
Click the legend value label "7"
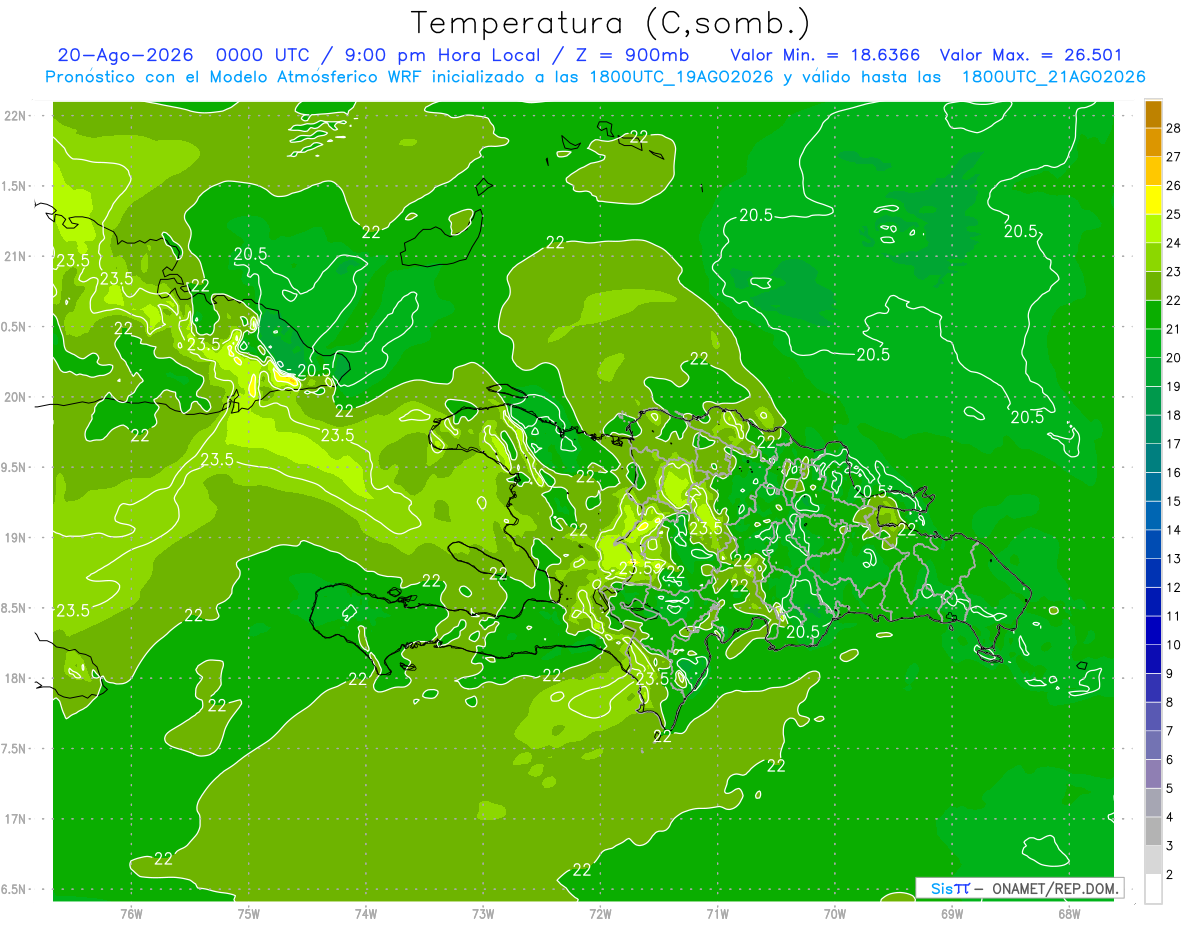coord(1170,731)
